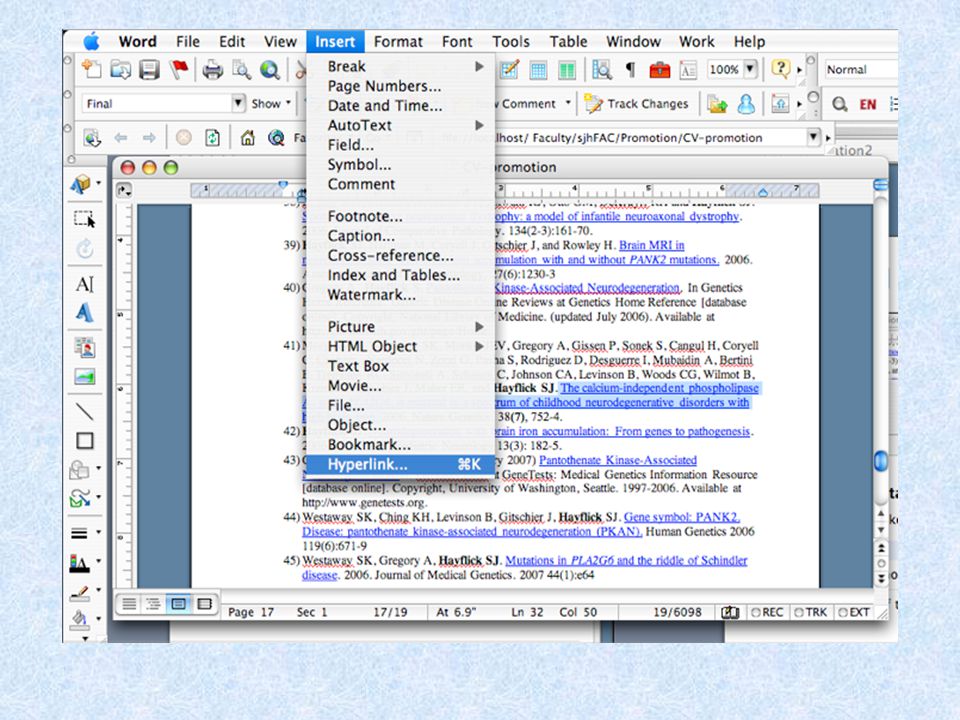Select the Rectangle drawing tool
960x720 pixels.
click(84, 441)
